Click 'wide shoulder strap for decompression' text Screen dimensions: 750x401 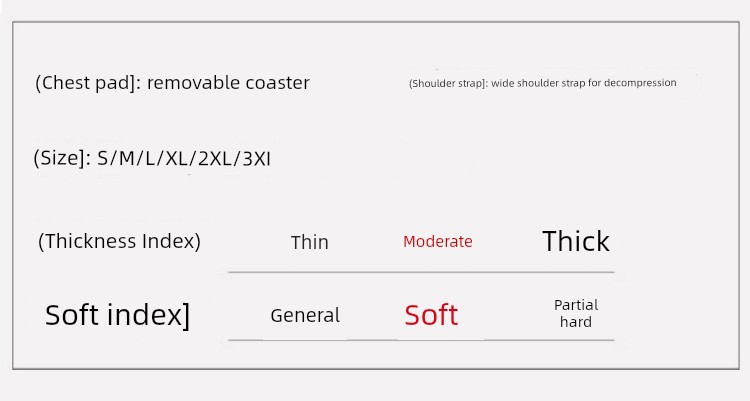click(x=584, y=83)
